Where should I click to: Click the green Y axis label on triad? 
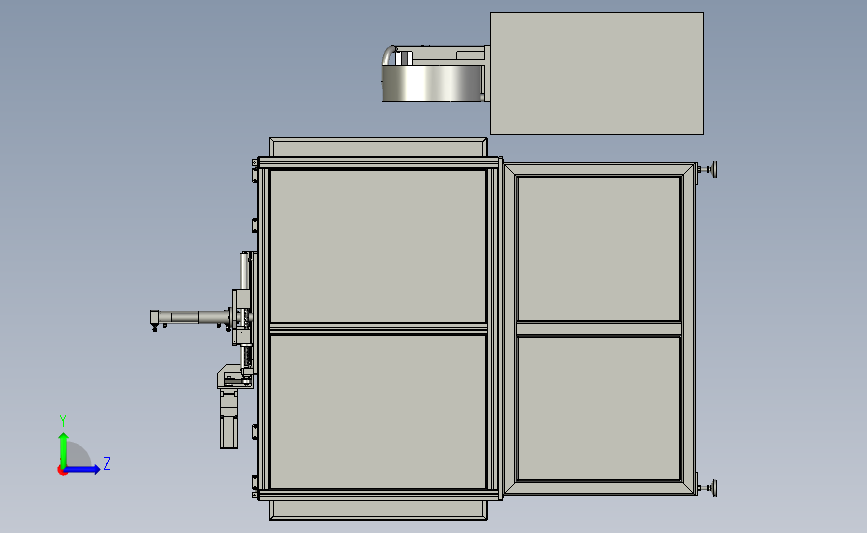63,421
